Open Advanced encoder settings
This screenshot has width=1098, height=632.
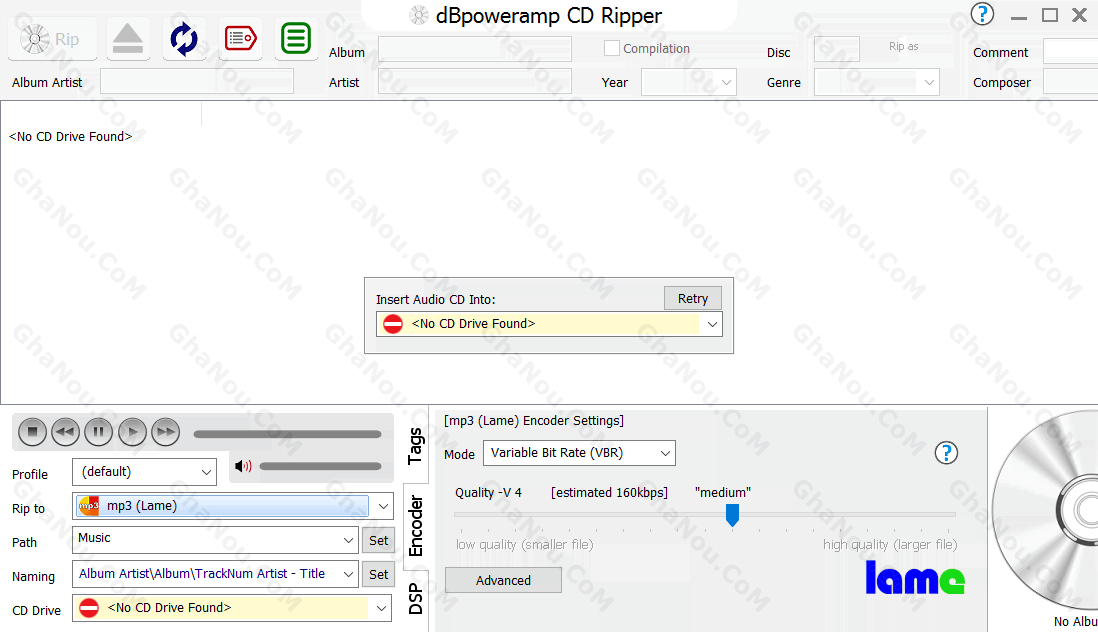coord(503,580)
